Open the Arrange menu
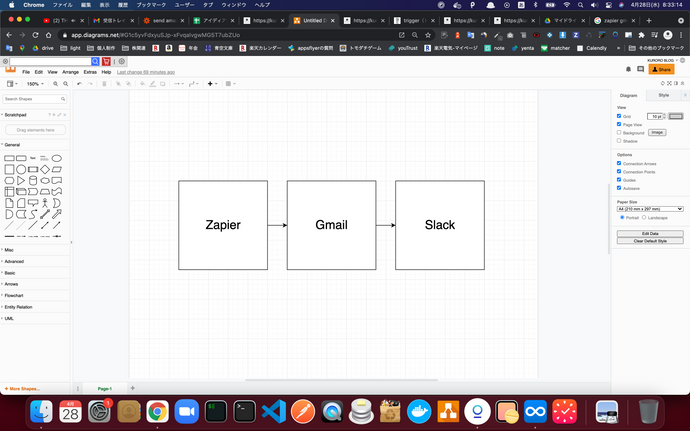Viewport: 690px width, 431px height. pyautogui.click(x=70, y=72)
